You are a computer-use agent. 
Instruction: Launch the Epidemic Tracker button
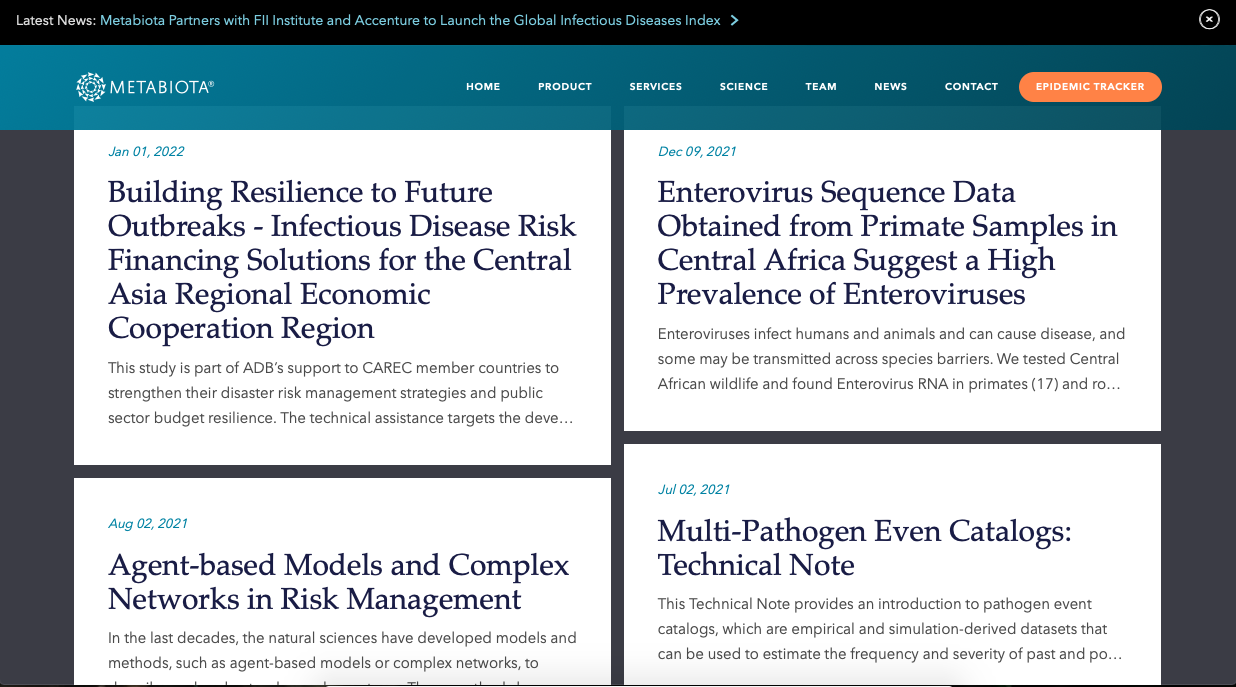click(x=1090, y=87)
